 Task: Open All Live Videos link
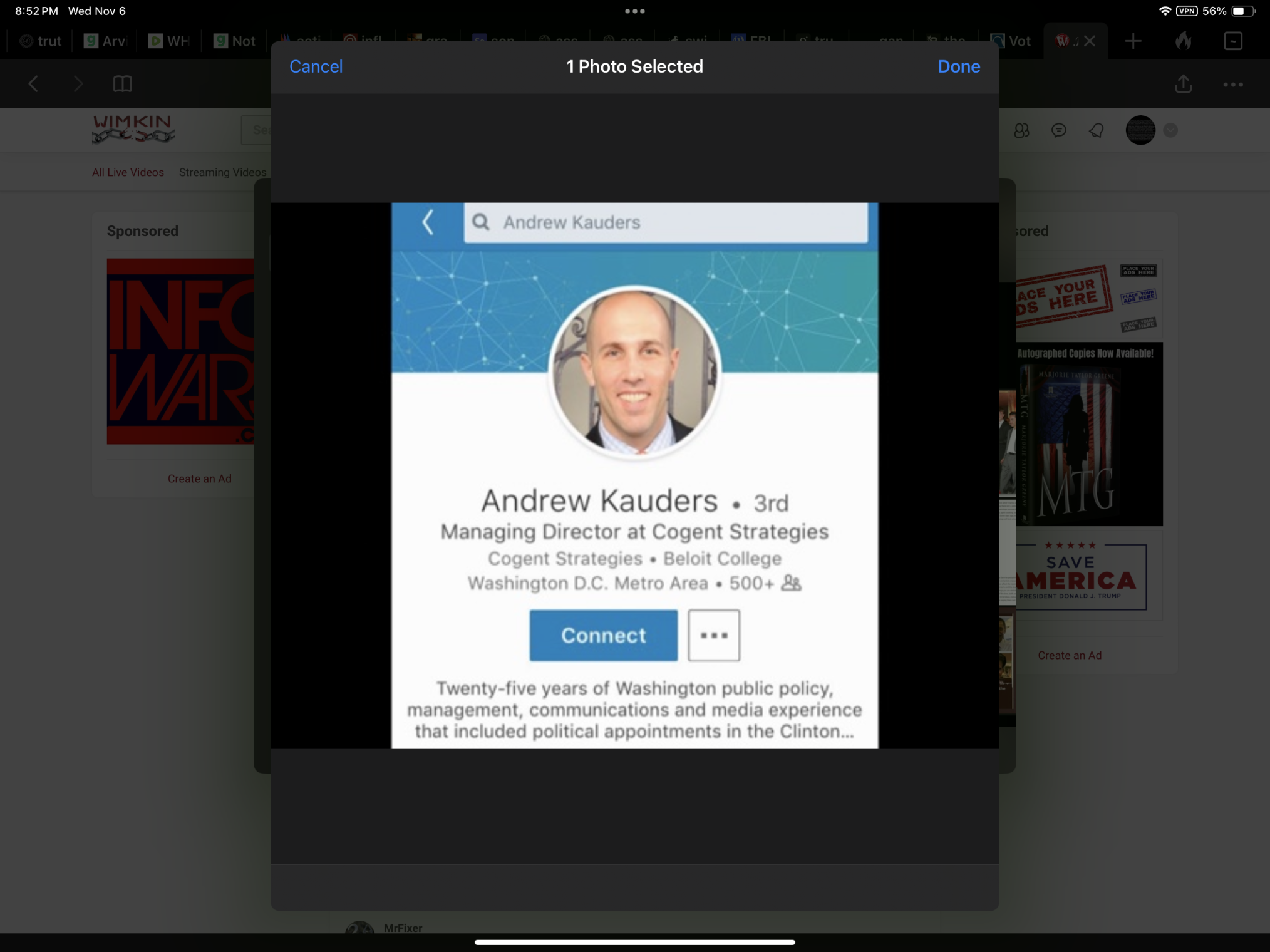pos(128,172)
